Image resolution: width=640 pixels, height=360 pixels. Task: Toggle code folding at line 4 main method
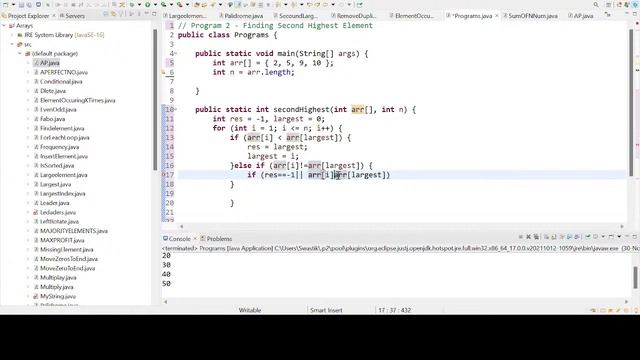[x=176, y=53]
